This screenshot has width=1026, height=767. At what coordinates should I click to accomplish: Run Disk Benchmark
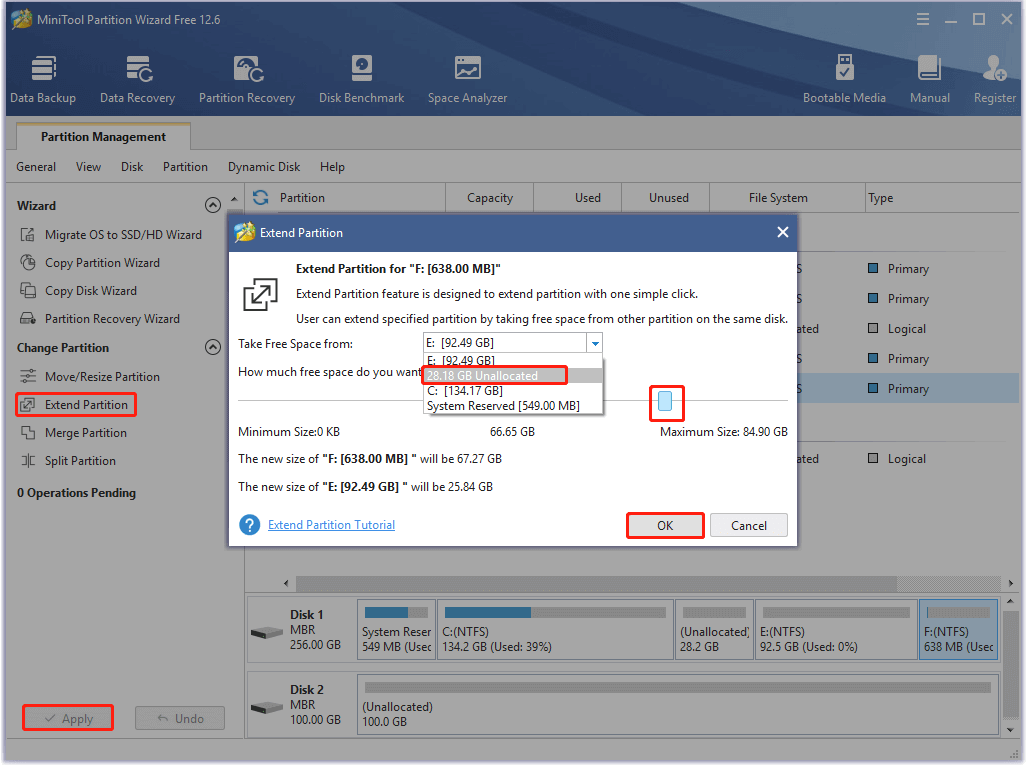click(361, 79)
